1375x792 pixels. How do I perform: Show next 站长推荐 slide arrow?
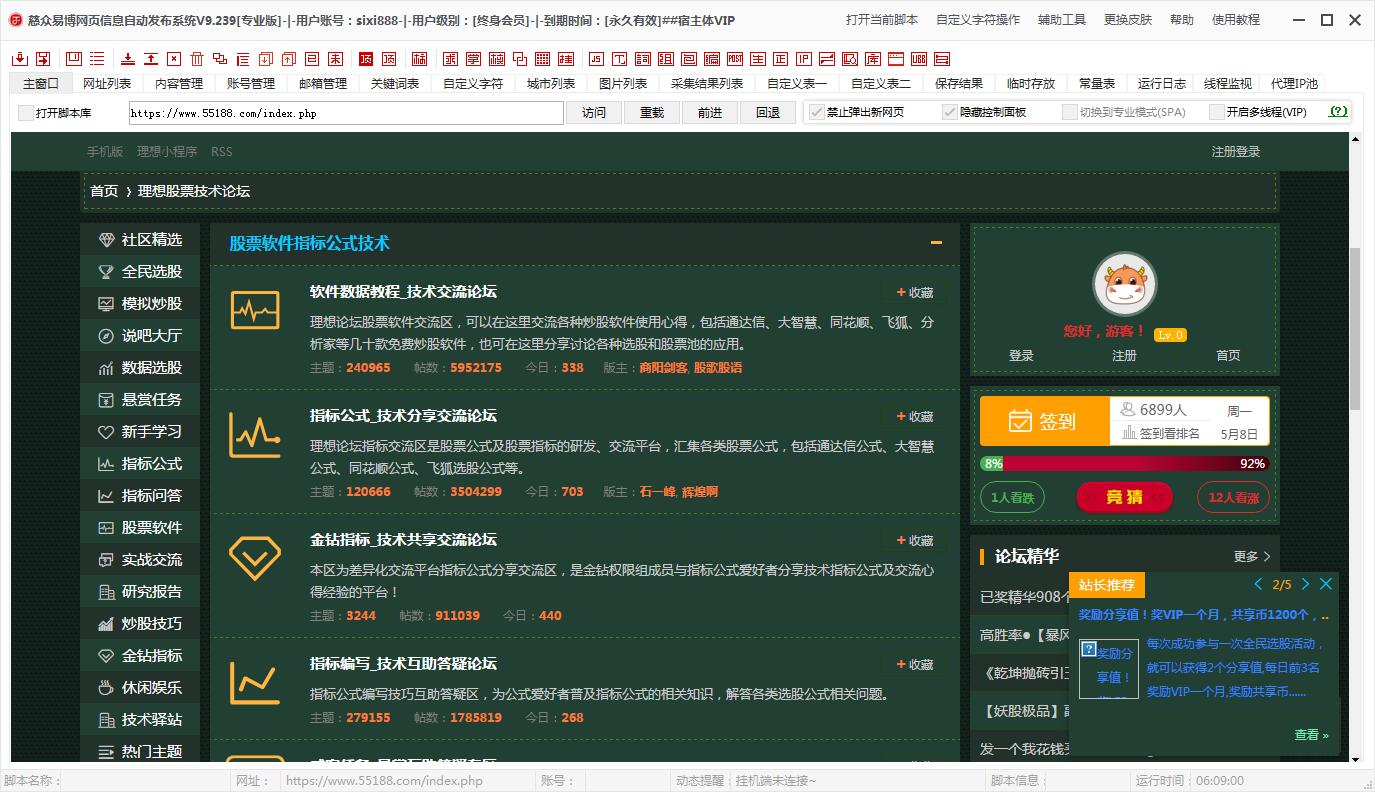[1305, 584]
